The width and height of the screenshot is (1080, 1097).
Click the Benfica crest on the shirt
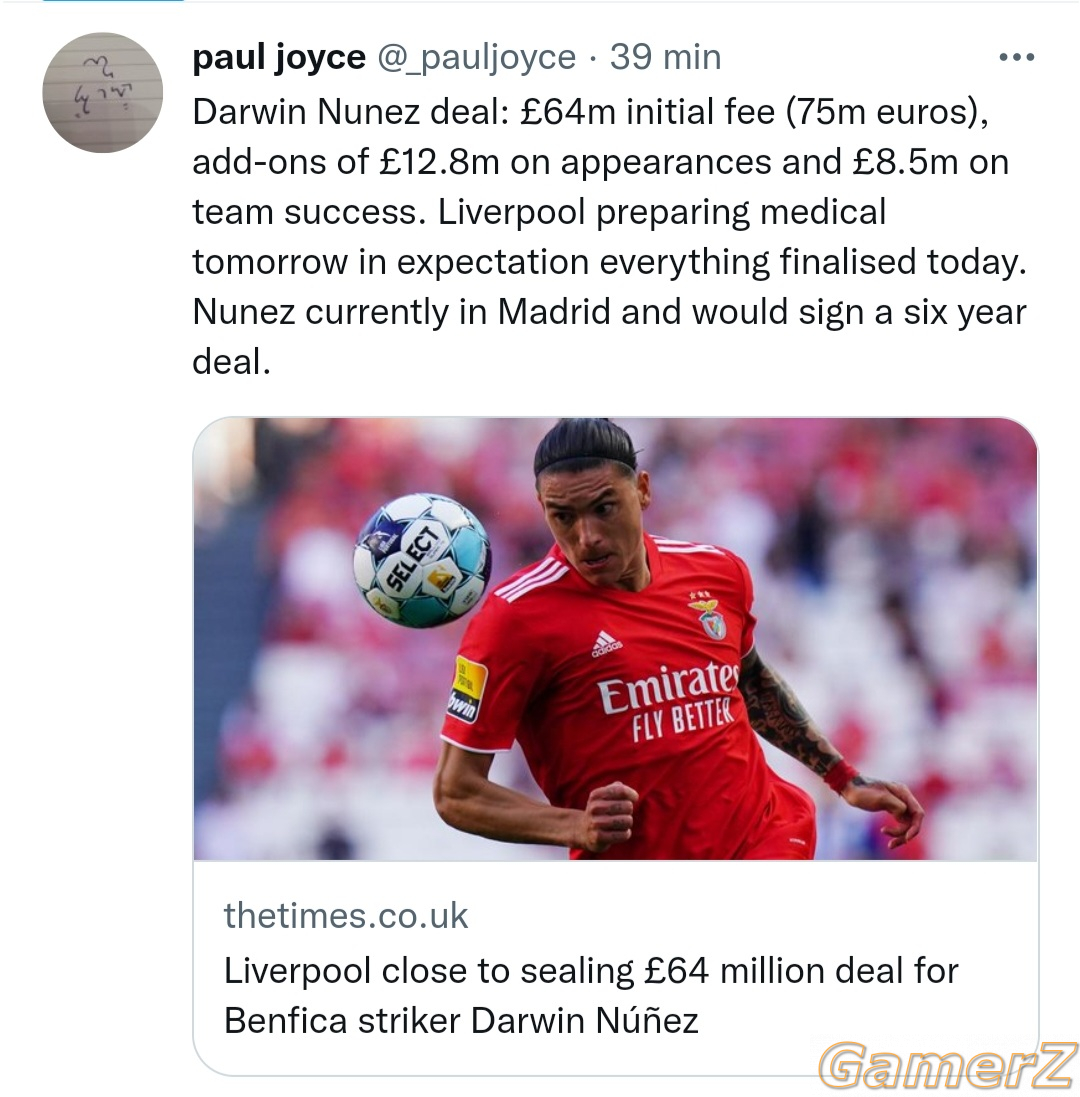710,616
